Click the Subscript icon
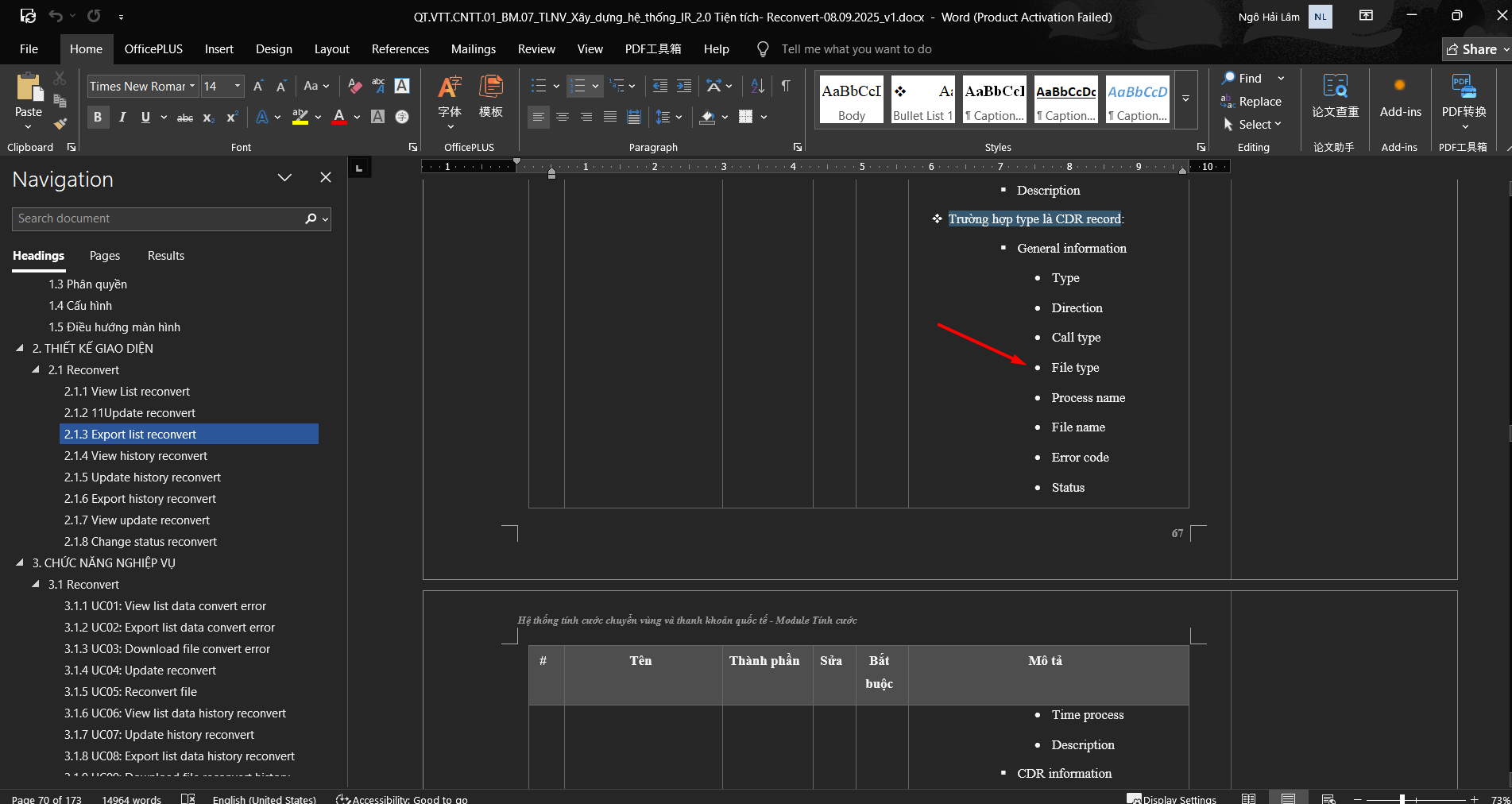The image size is (1512, 804). [208, 118]
